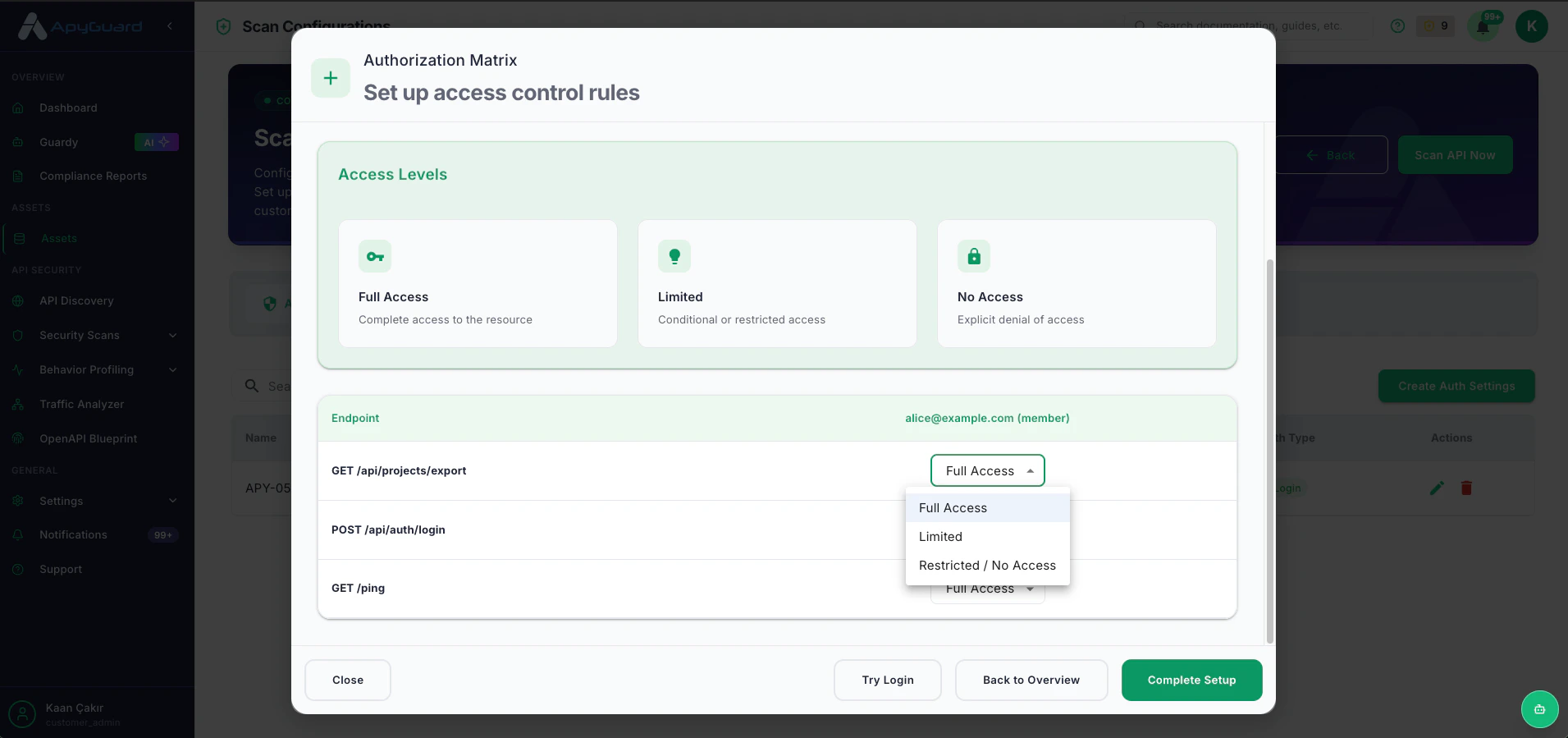
Task: Click the red trash delete icon
Action: pyautogui.click(x=1466, y=488)
